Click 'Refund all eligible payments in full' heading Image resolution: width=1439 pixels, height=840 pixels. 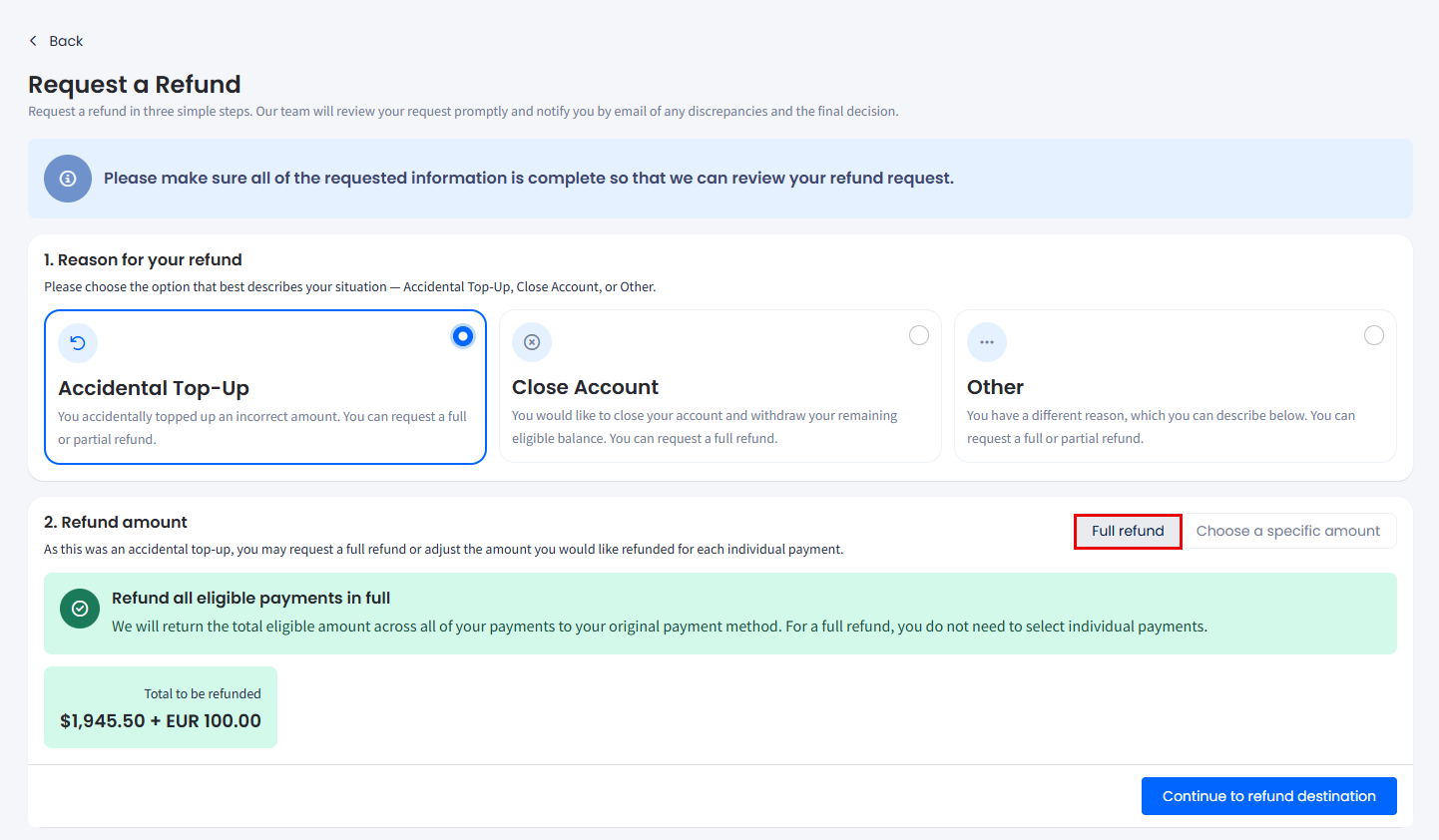251,599
